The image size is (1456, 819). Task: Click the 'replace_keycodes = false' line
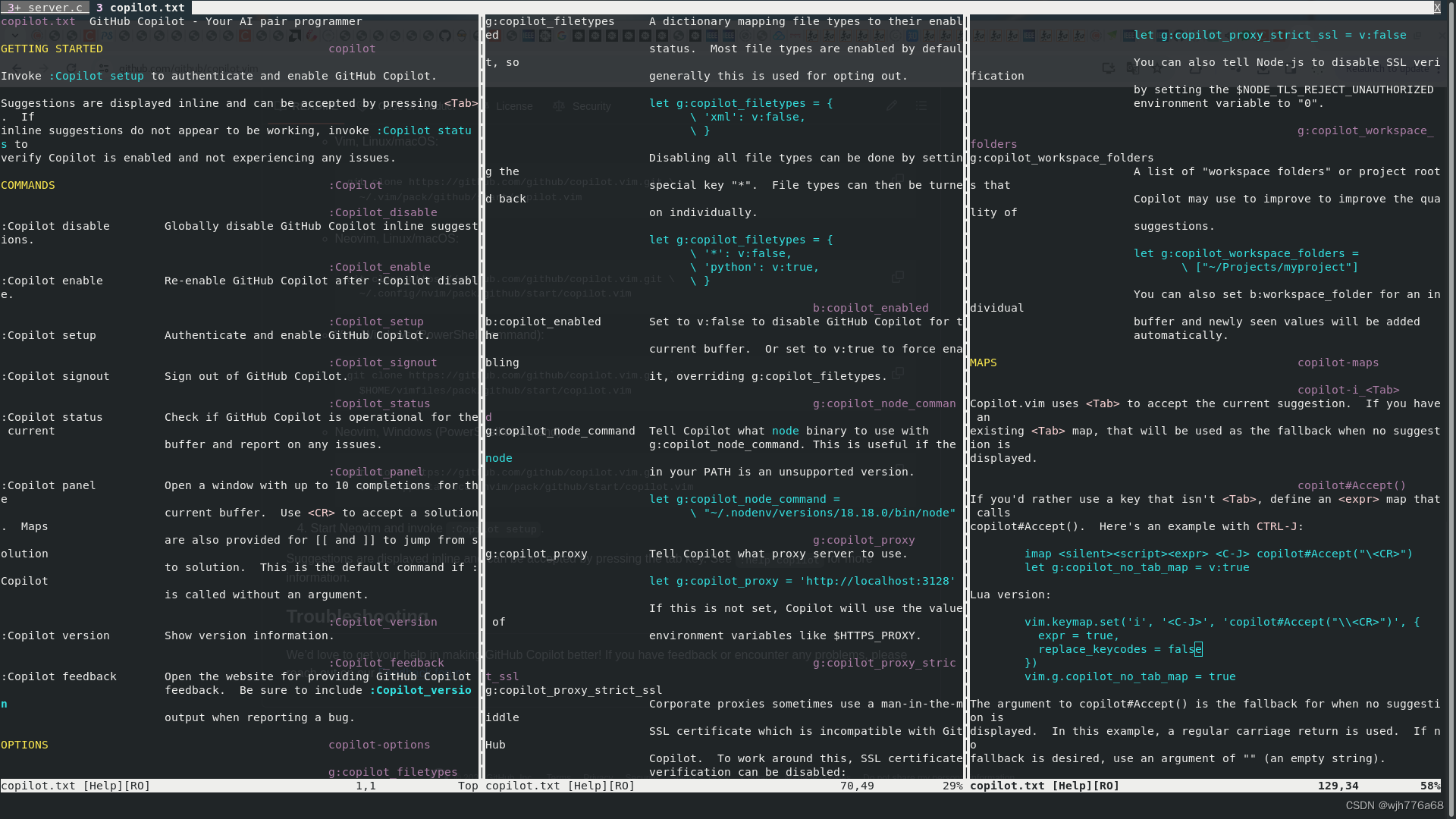(1120, 649)
